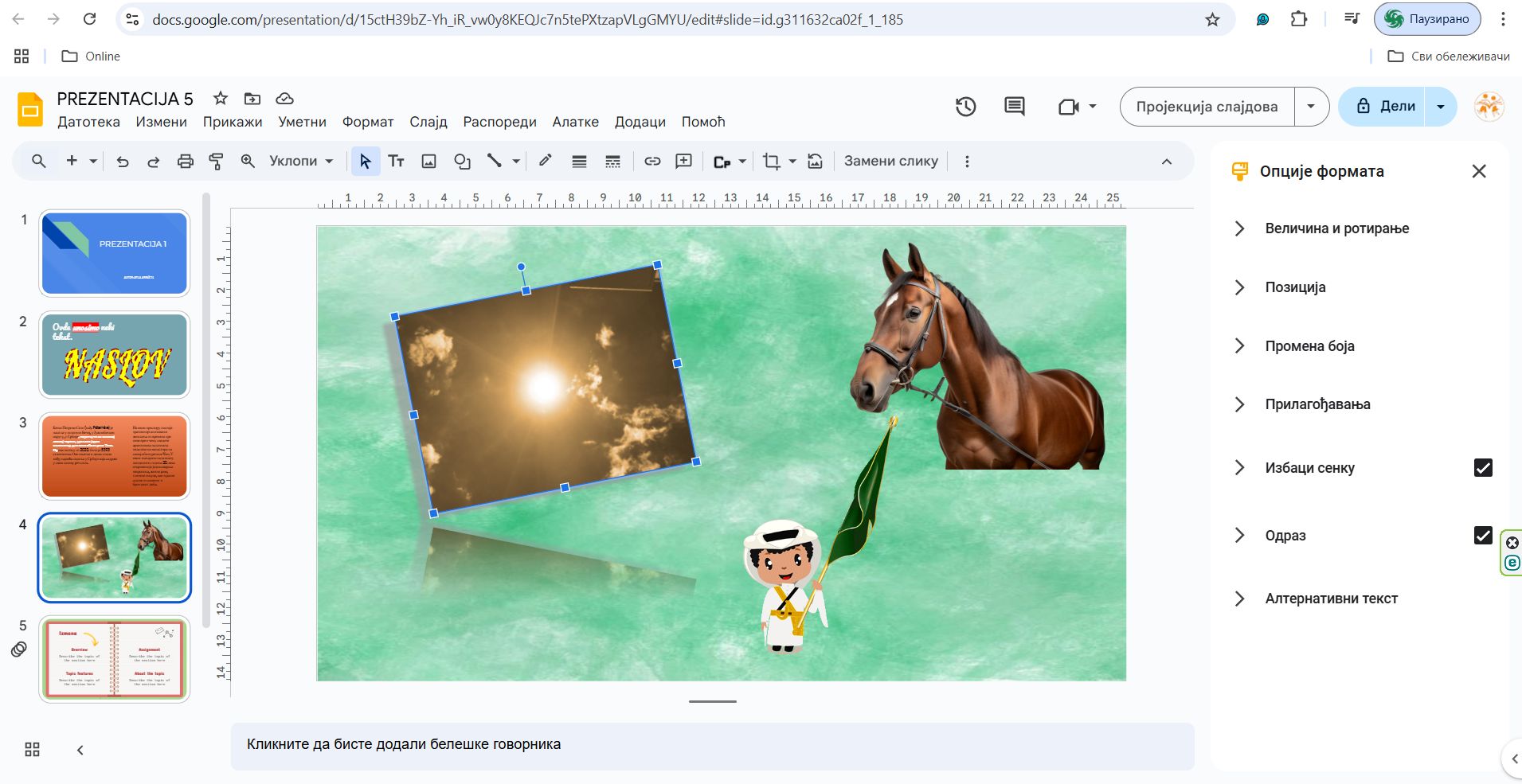The height and width of the screenshot is (784, 1522).
Task: Expand the Промена боја section
Action: coord(1309,346)
